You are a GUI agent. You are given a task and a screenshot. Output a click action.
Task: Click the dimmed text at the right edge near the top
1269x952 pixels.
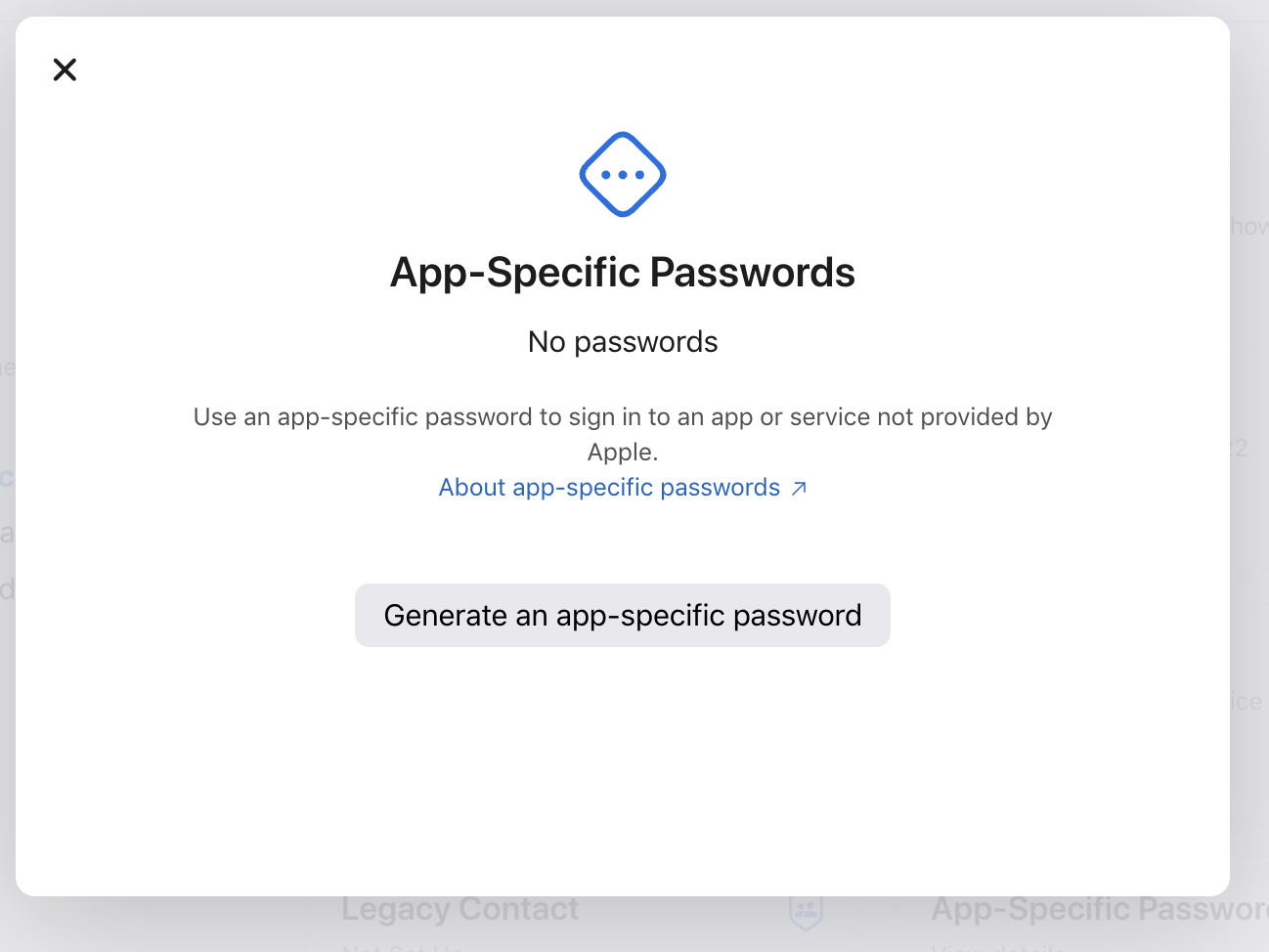[x=1249, y=226]
